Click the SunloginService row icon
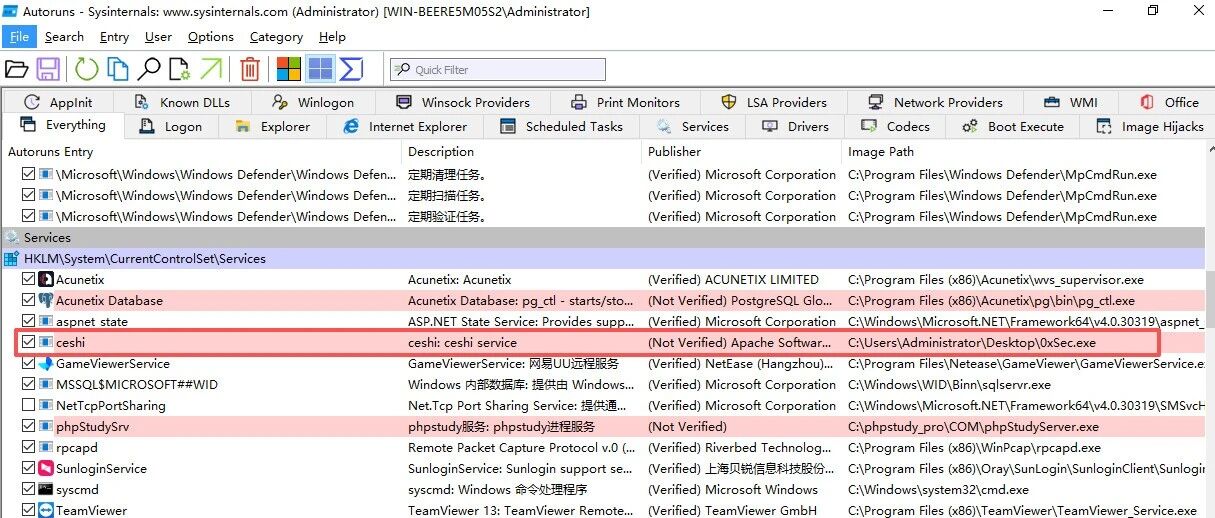 (46, 469)
